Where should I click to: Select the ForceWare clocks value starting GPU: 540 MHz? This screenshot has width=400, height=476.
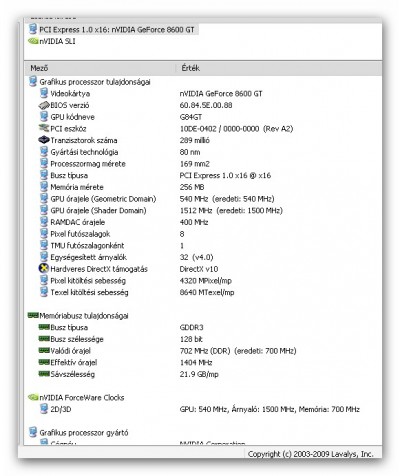tap(270, 409)
